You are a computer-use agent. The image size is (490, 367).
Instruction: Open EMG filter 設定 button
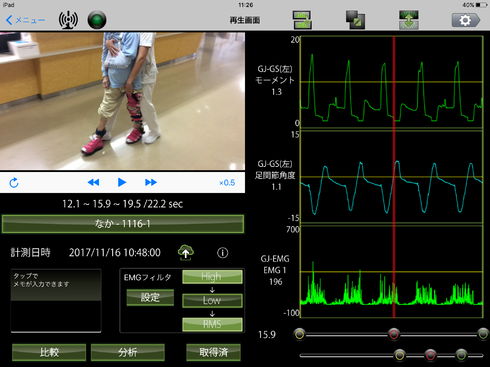(150, 297)
